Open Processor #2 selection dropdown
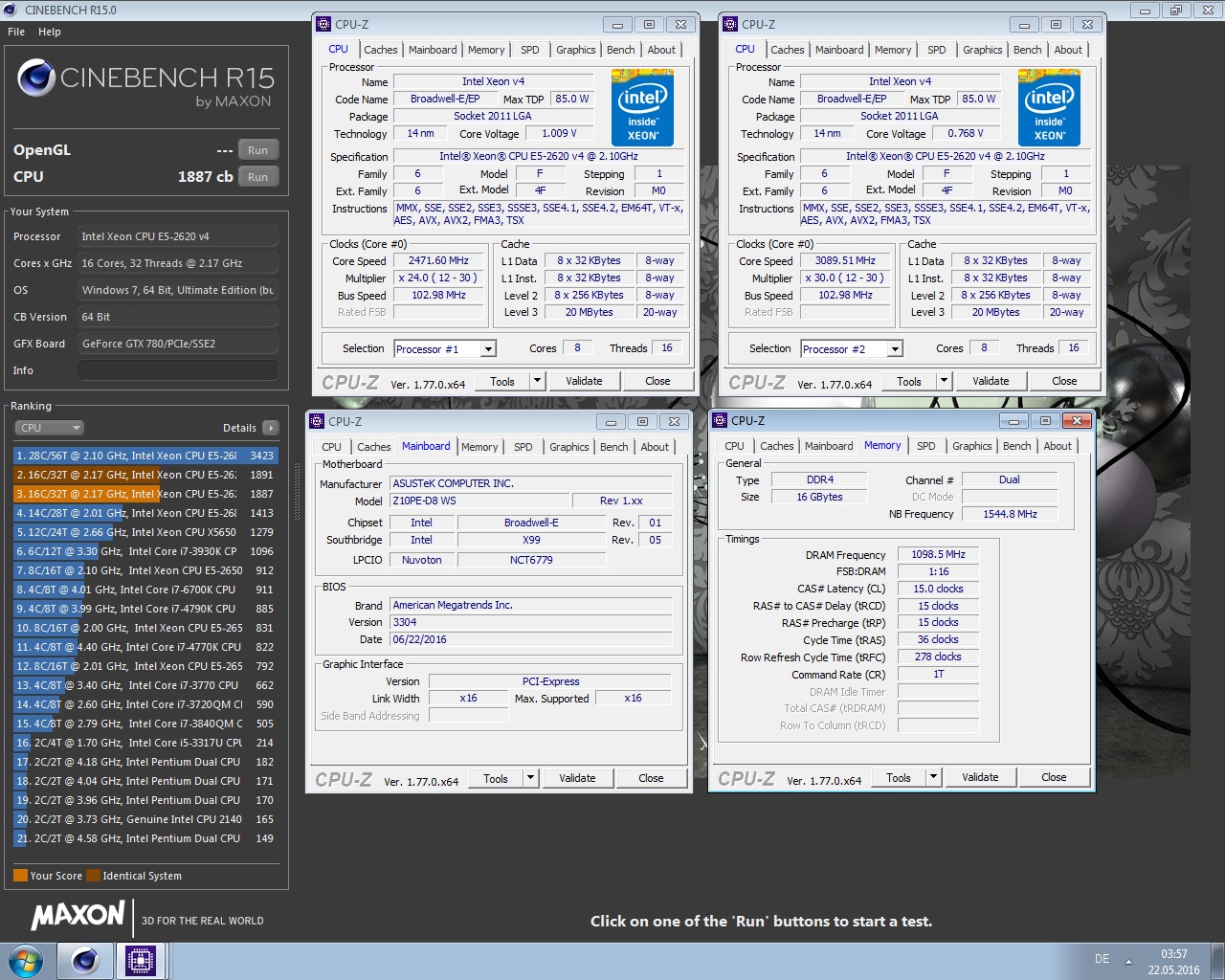The width and height of the screenshot is (1225, 980). [895, 349]
